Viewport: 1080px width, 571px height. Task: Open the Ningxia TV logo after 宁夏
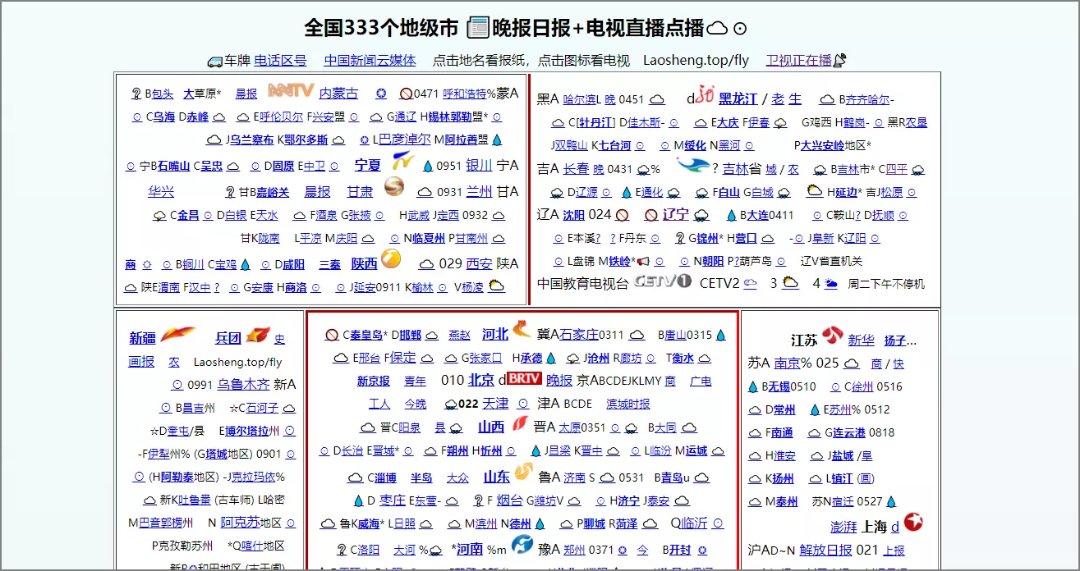[401, 163]
